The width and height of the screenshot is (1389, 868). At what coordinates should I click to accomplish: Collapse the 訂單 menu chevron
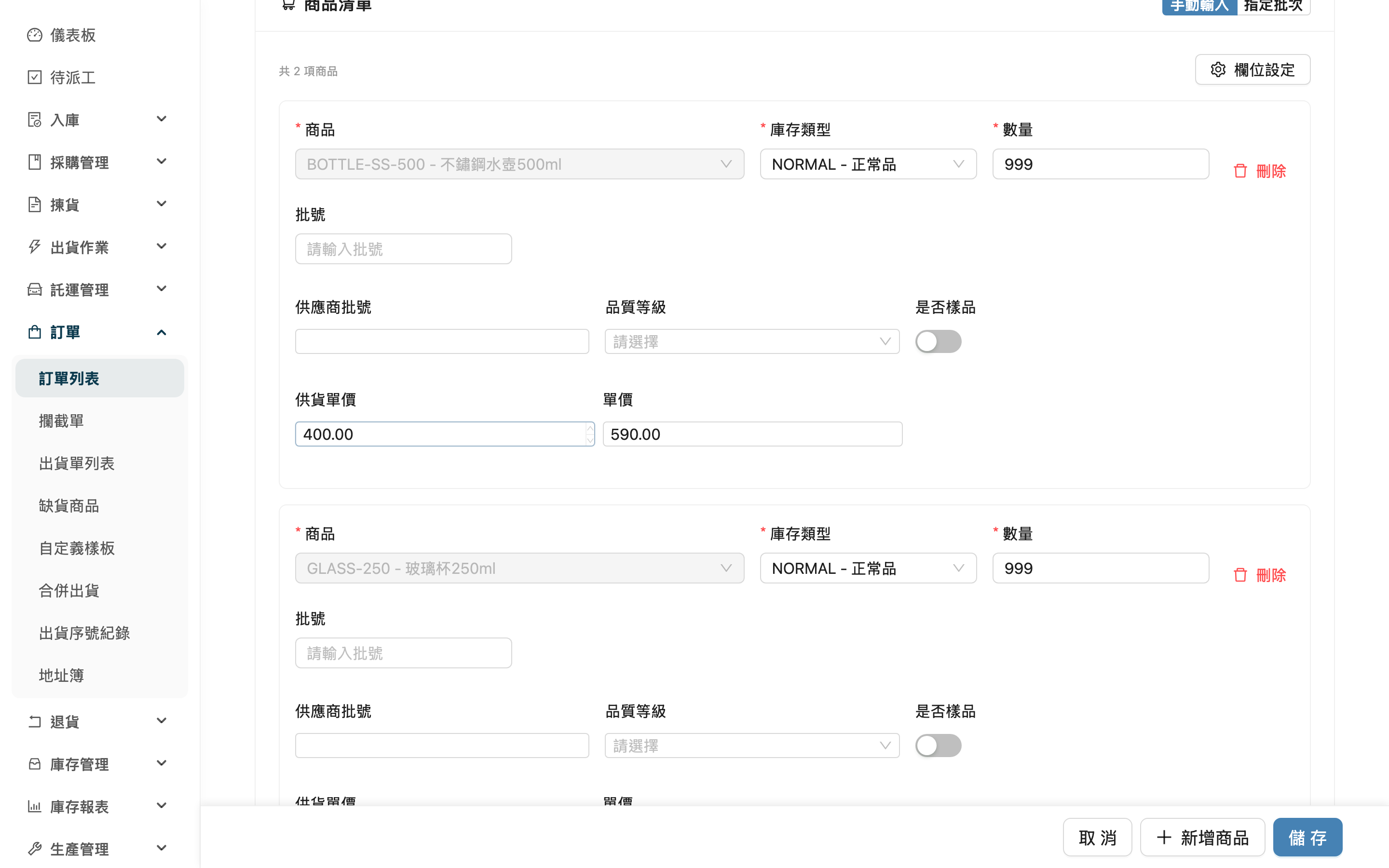tap(161, 332)
